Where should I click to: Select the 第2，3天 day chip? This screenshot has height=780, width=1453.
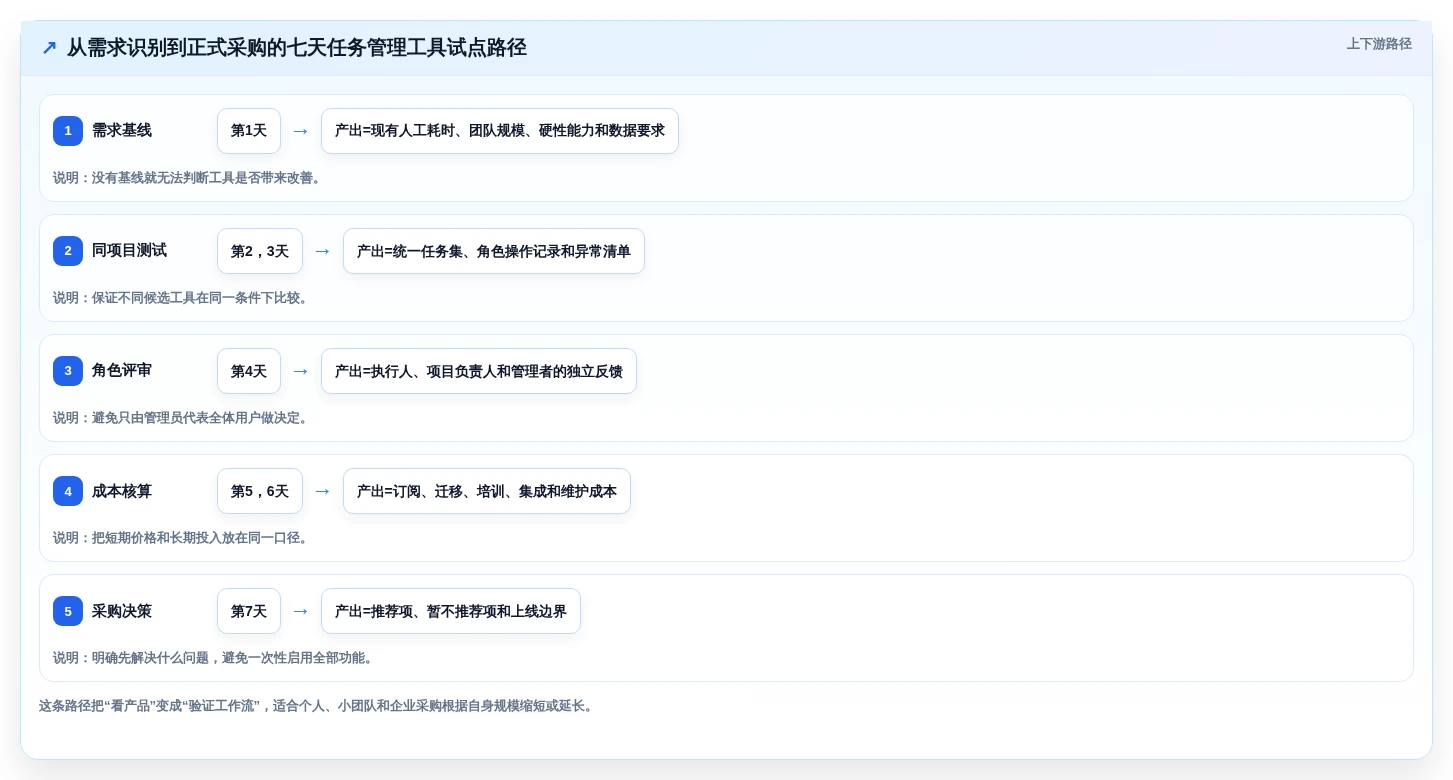[260, 251]
